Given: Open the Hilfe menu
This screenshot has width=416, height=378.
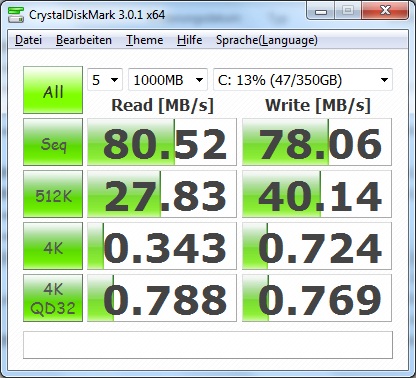Looking at the screenshot, I should (x=189, y=40).
